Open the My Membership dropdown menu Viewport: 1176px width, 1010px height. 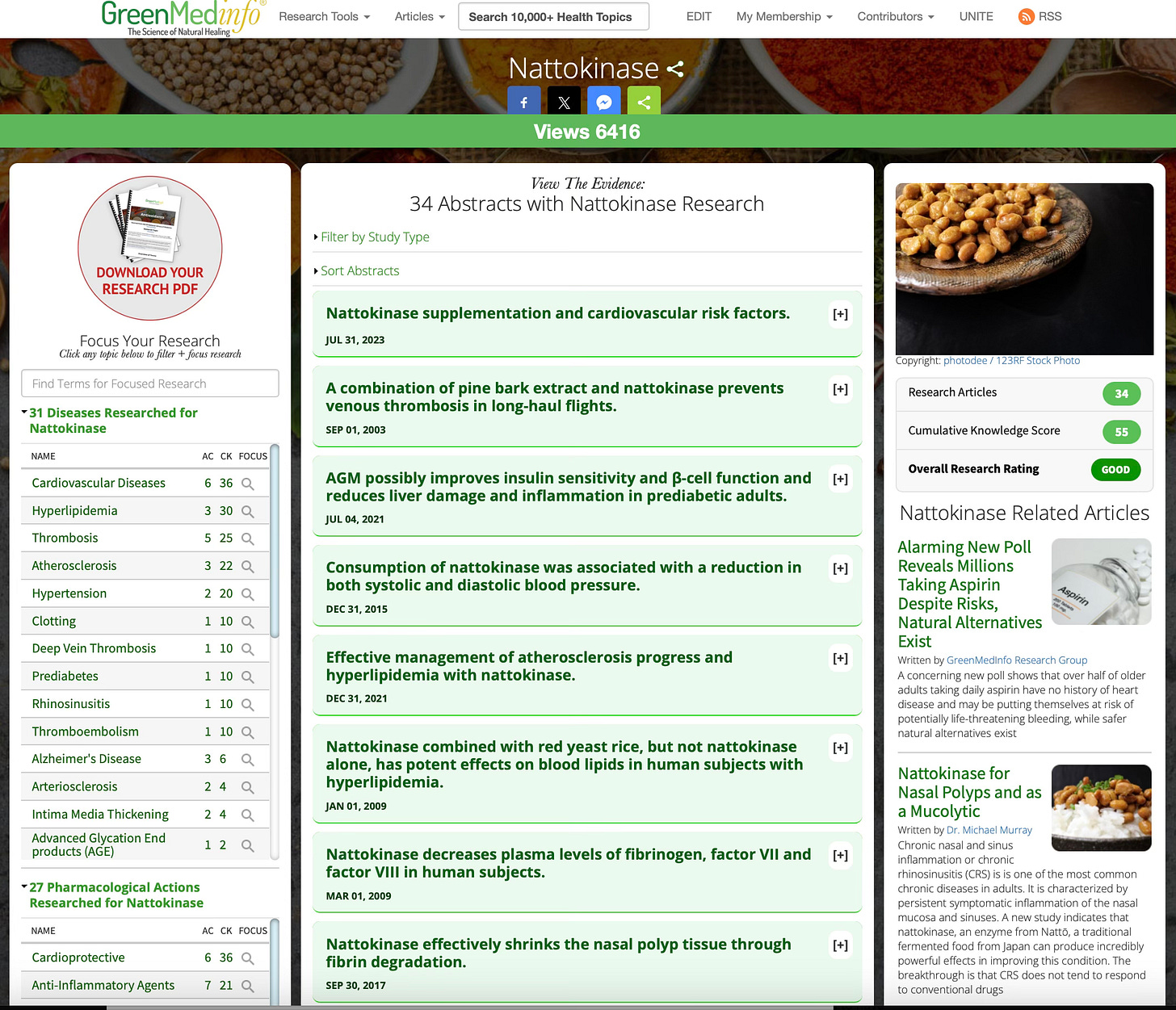(783, 16)
